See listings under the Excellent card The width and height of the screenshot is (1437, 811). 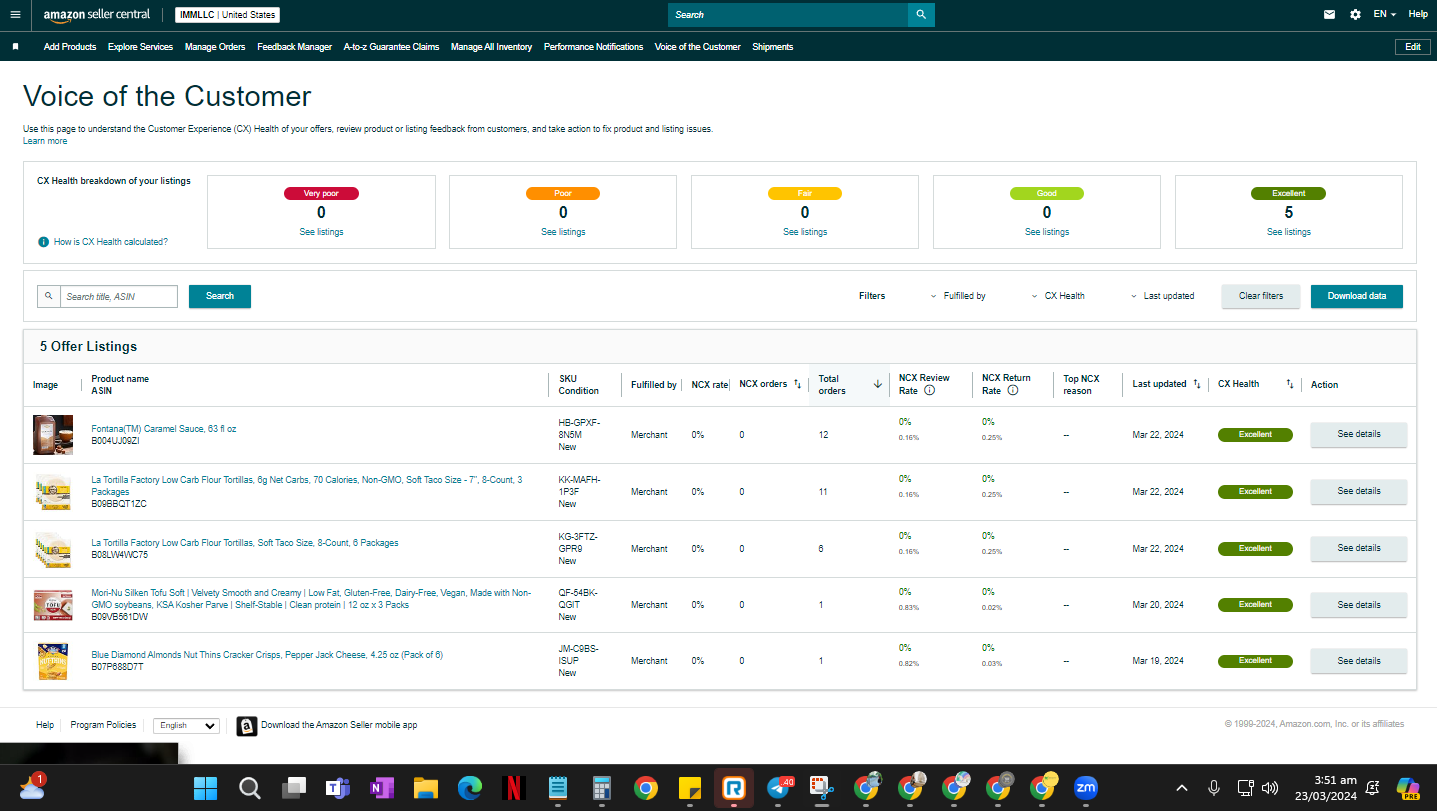click(x=1289, y=232)
